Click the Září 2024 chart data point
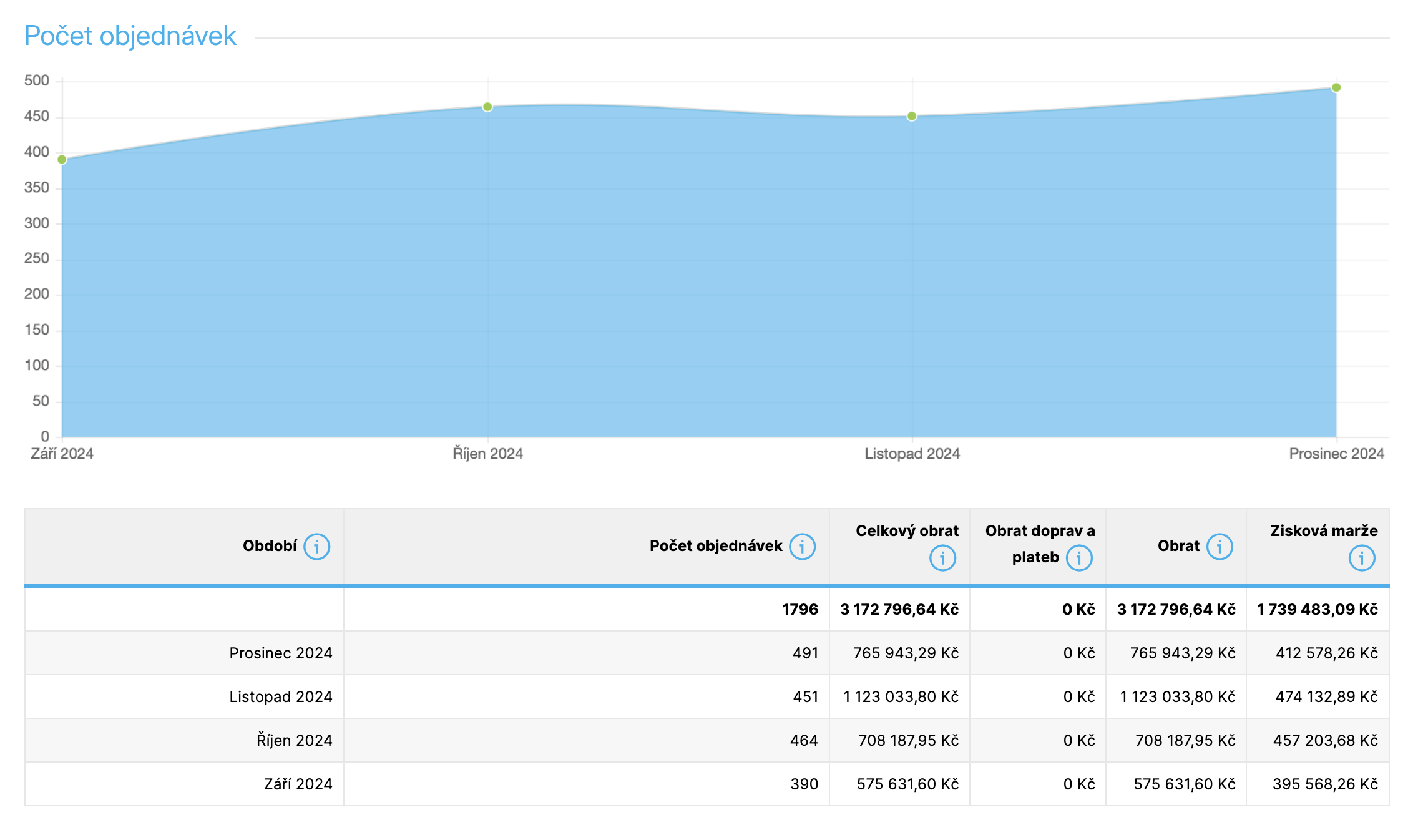 click(x=62, y=160)
